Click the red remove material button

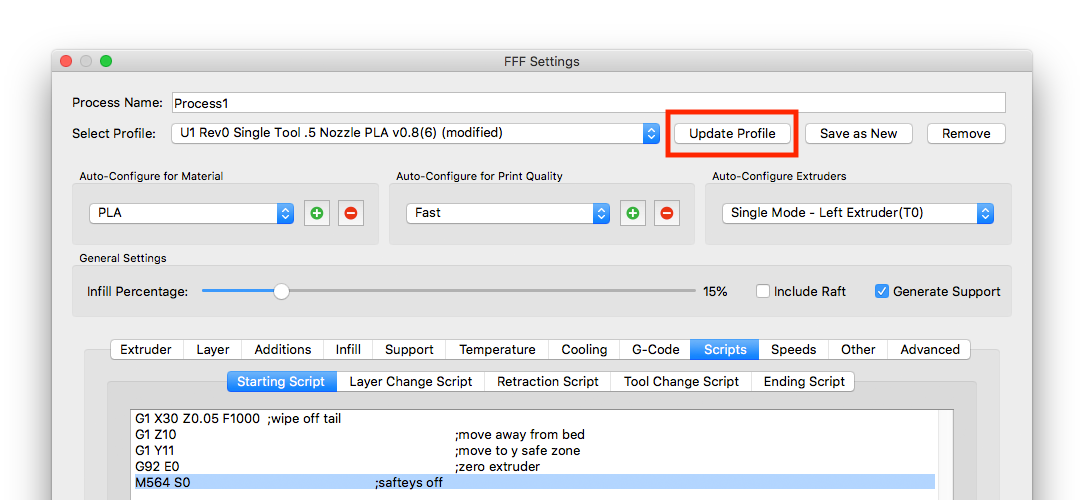[350, 213]
